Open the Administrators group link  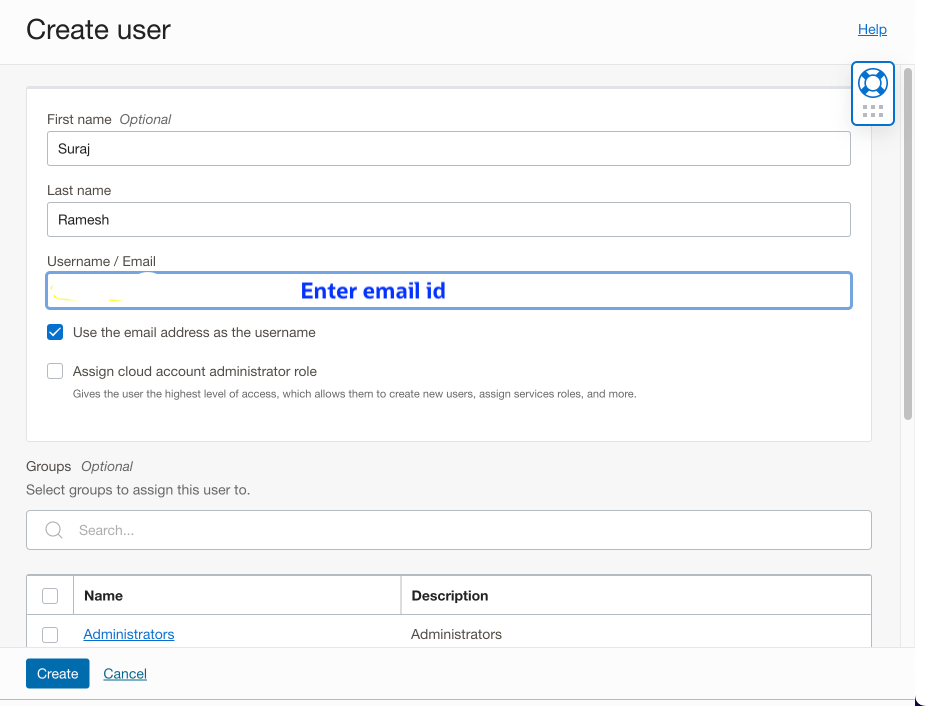pos(128,634)
